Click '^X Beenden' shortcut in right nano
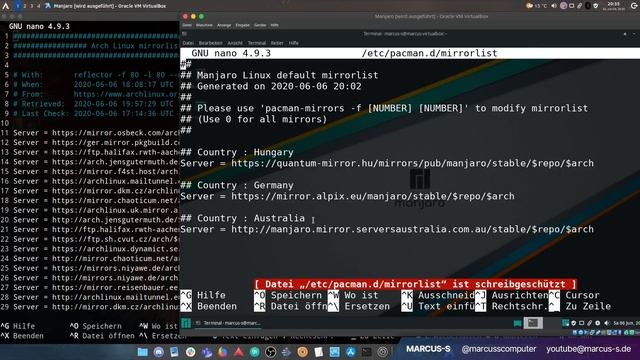This screenshot has height=360, width=640. (209, 306)
